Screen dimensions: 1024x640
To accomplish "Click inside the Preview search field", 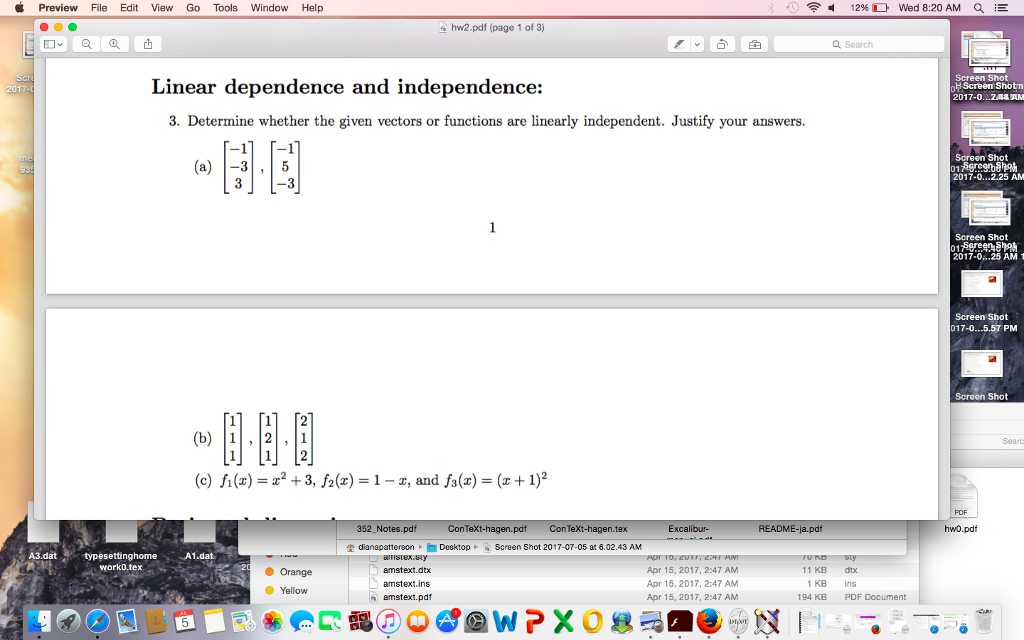I will click(x=860, y=44).
